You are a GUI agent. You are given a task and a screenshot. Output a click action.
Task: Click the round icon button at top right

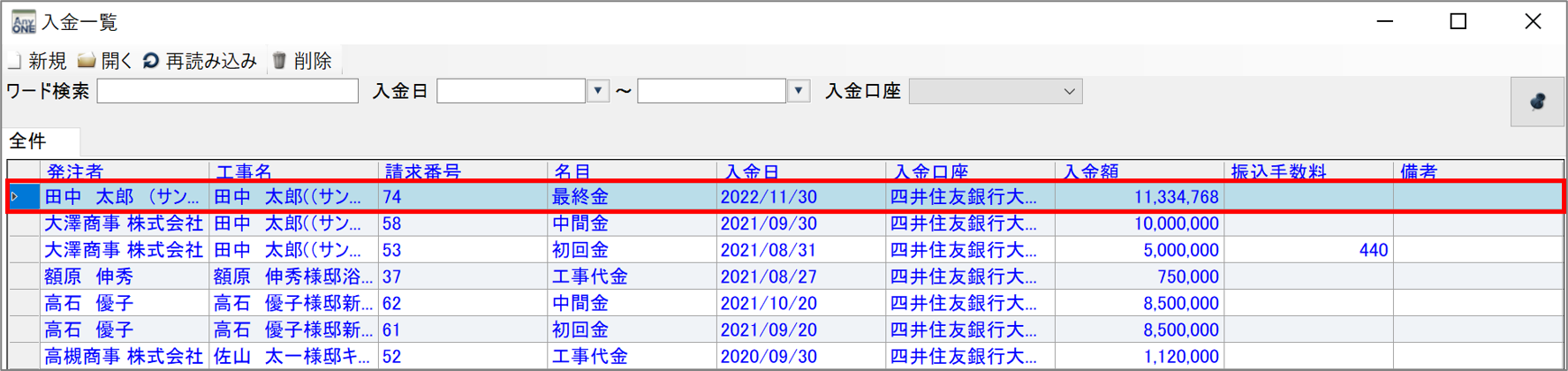(x=1537, y=102)
